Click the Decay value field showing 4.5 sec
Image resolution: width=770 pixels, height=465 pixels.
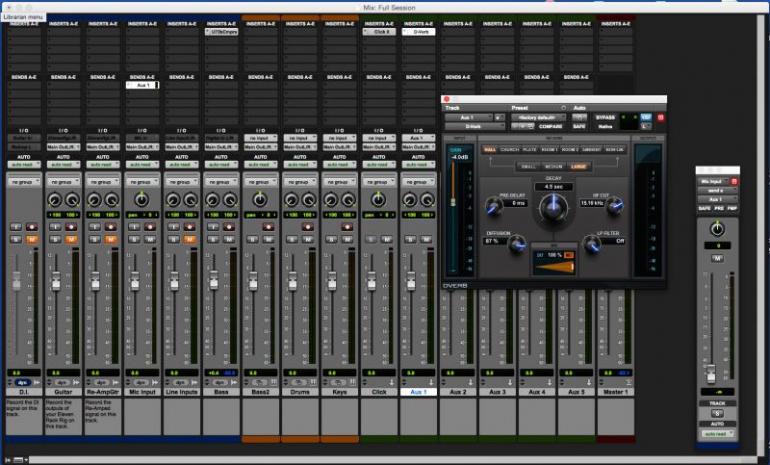(553, 187)
